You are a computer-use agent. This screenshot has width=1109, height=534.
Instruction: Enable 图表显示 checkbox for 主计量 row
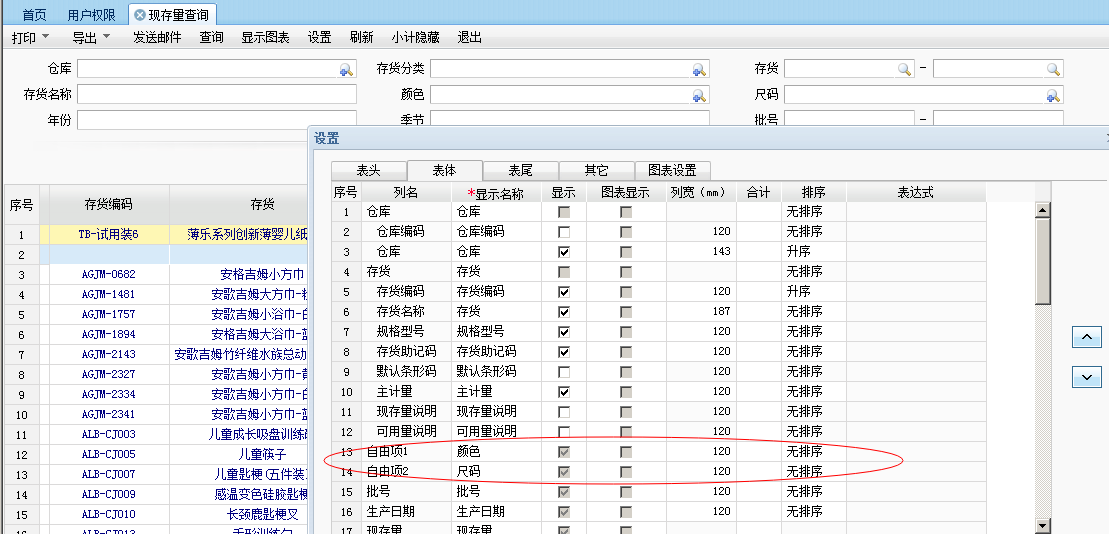(x=625, y=392)
